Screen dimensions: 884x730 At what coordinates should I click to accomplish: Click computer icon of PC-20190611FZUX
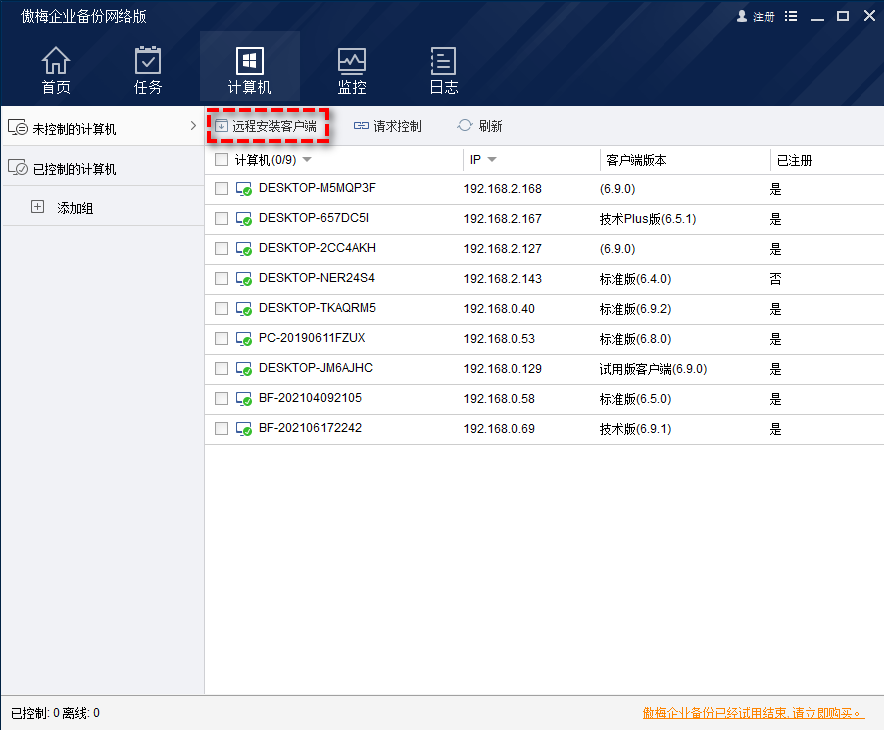tap(244, 339)
